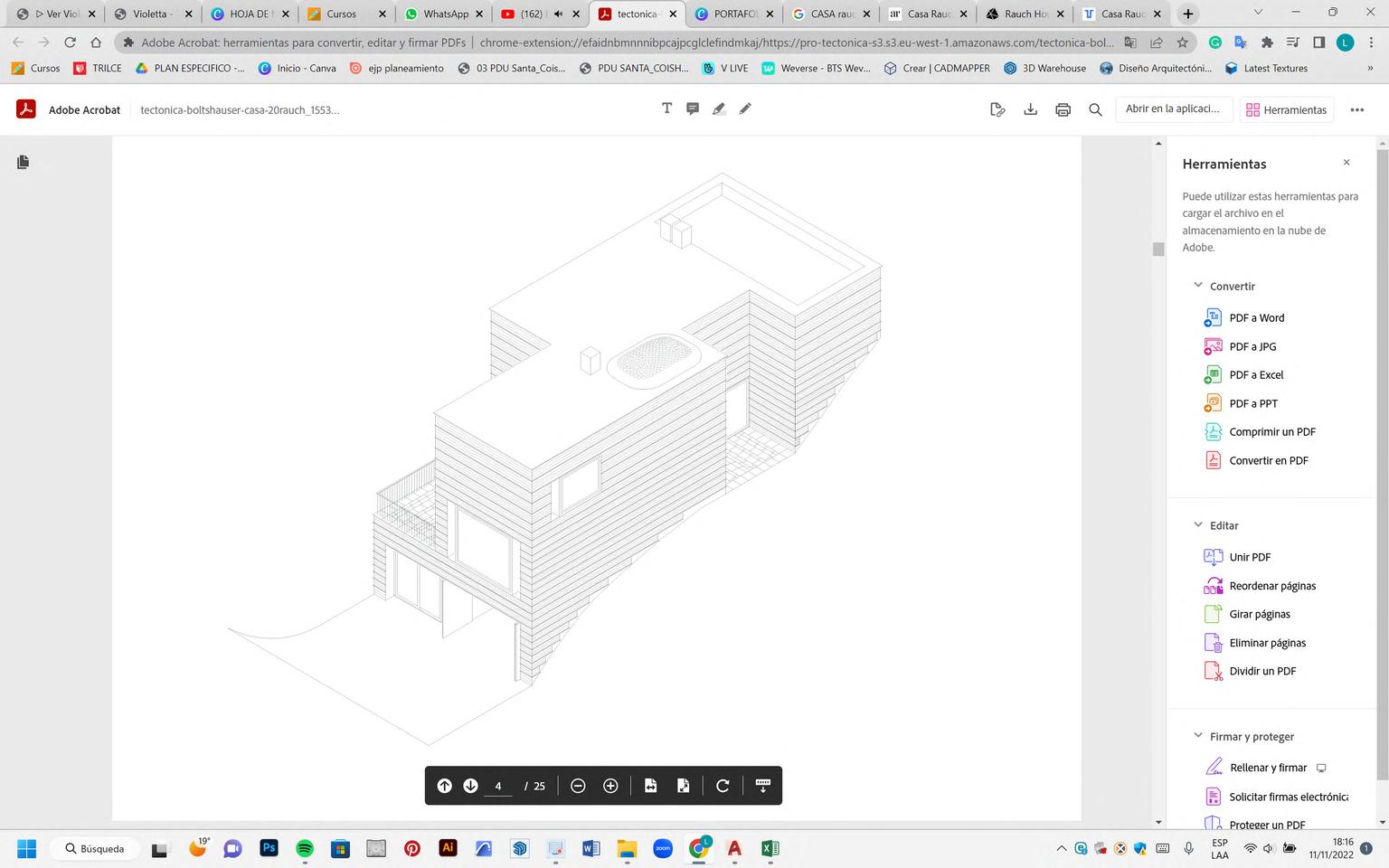Viewport: 1389px width, 868px height.
Task: Fit full page in view
Action: [683, 786]
